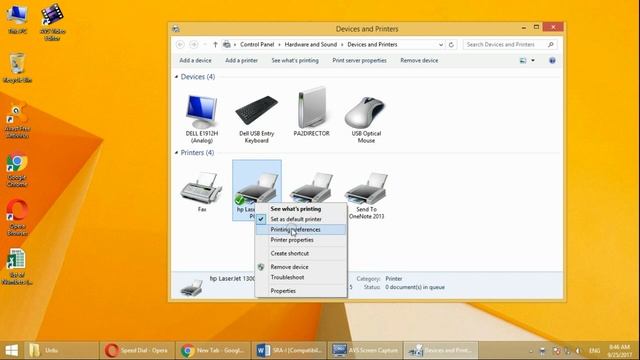
Task: Open the Excel file on desktop
Action: [17, 267]
